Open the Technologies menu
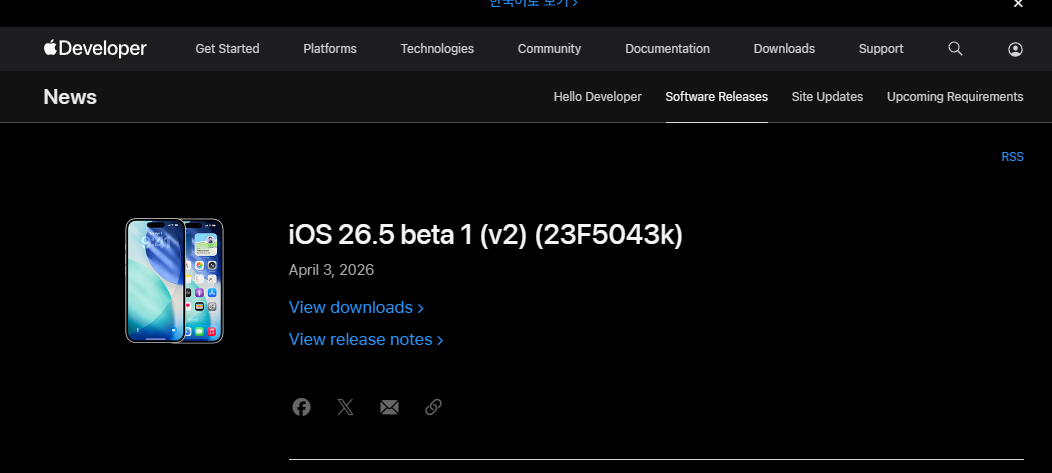Image resolution: width=1052 pixels, height=473 pixels. pyautogui.click(x=437, y=49)
